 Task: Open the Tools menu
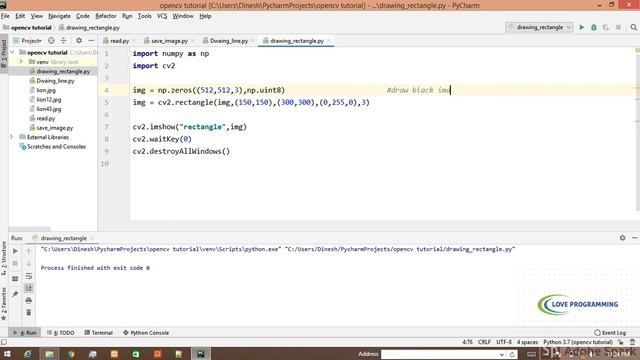pos(144,16)
